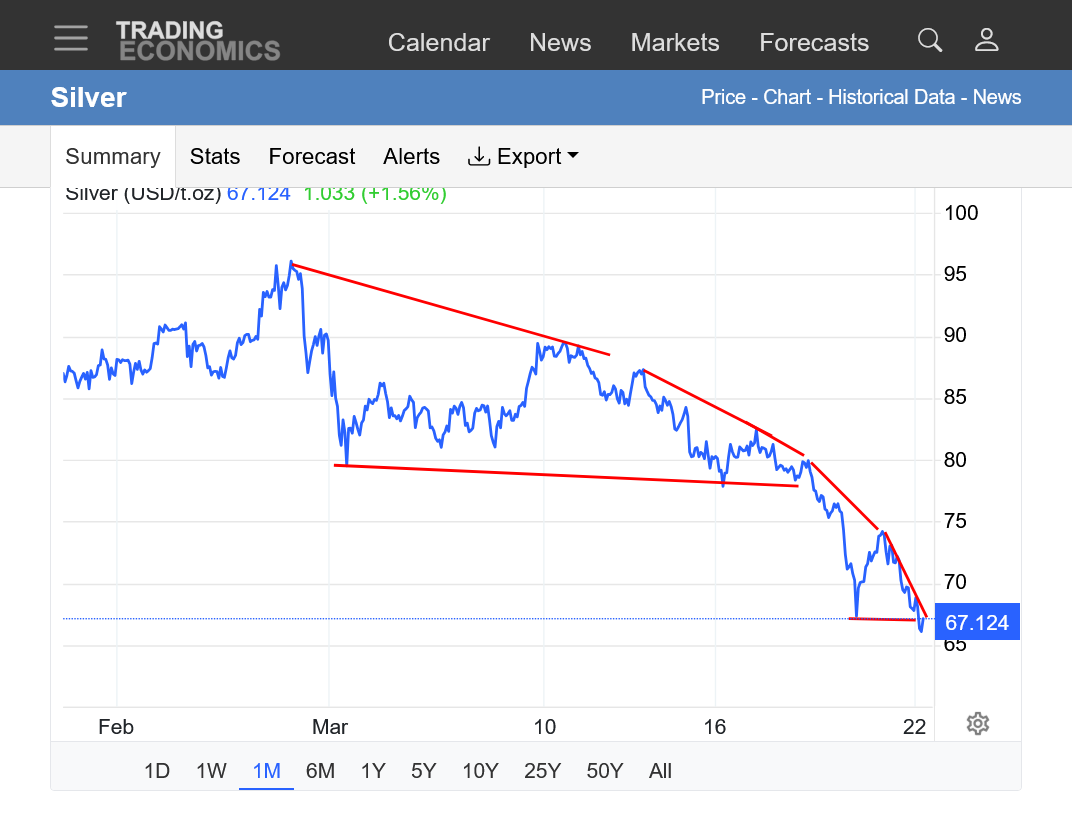Open the Markets menu item

pos(675,43)
